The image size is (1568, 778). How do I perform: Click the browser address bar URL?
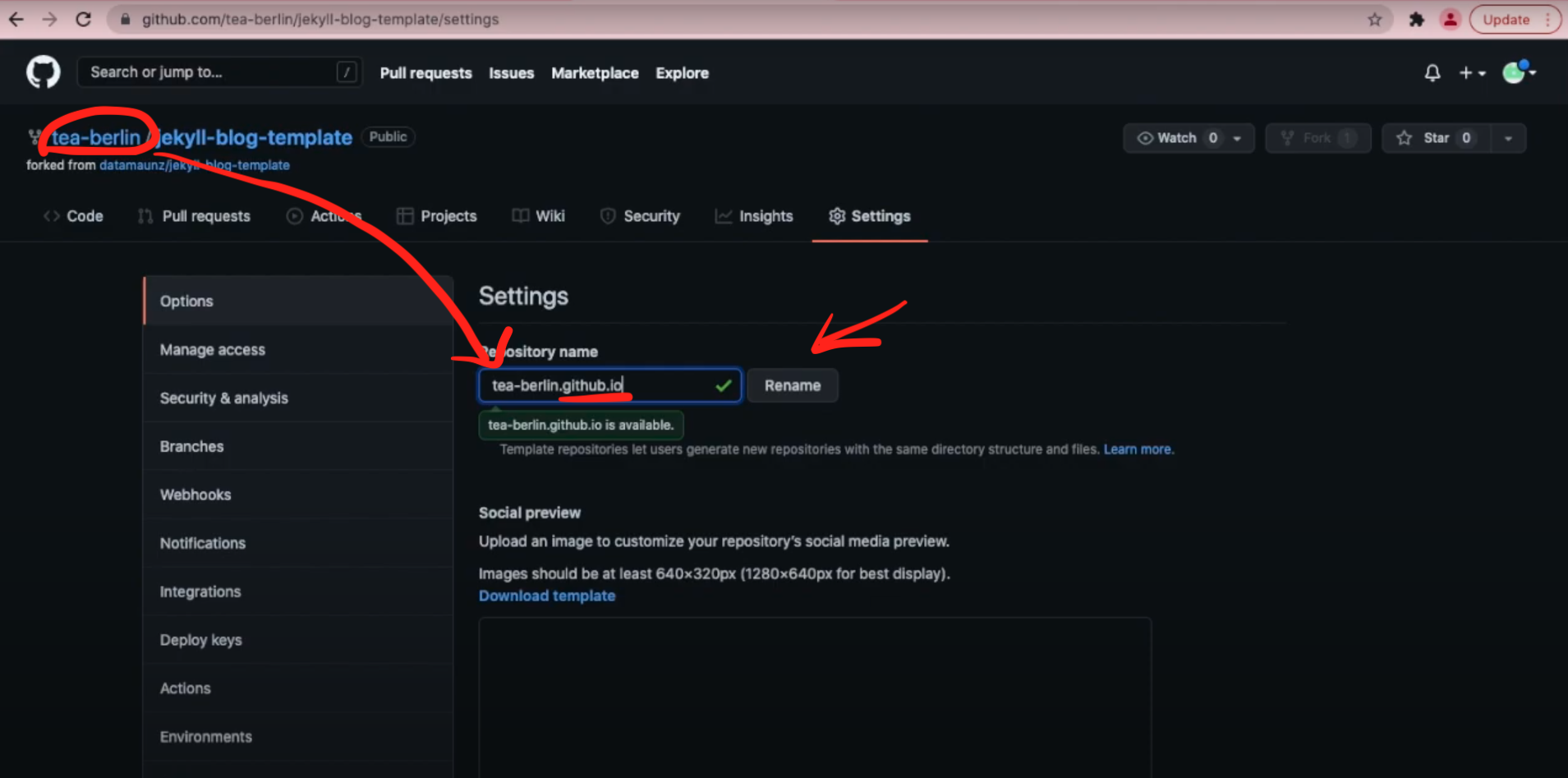click(x=320, y=19)
